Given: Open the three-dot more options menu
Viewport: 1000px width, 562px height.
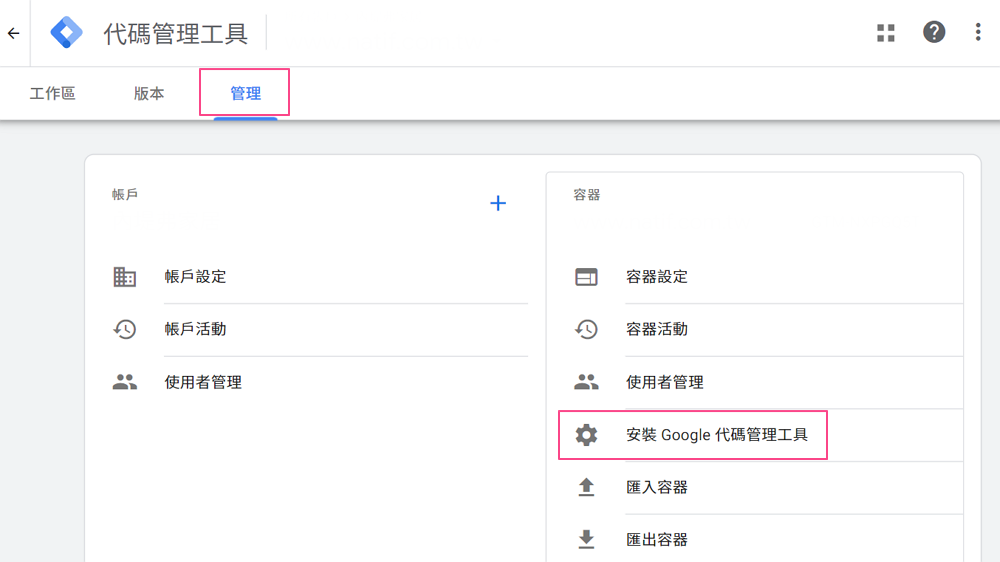Looking at the screenshot, I should tap(978, 32).
